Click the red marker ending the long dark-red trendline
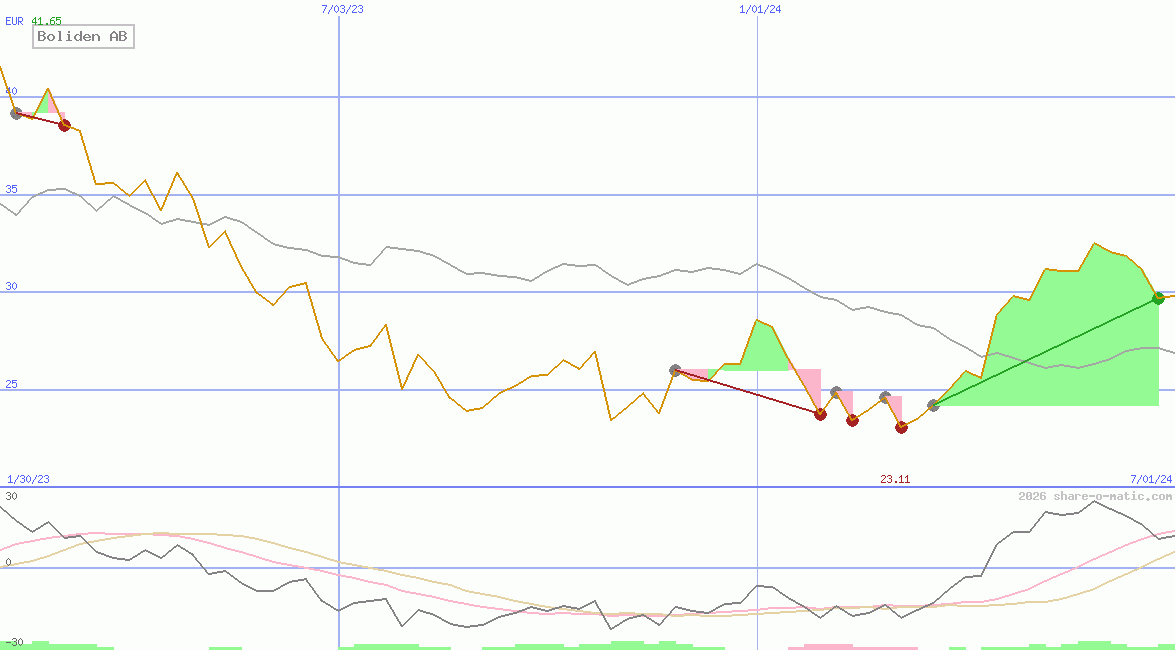The height and width of the screenshot is (650, 1175). (820, 413)
